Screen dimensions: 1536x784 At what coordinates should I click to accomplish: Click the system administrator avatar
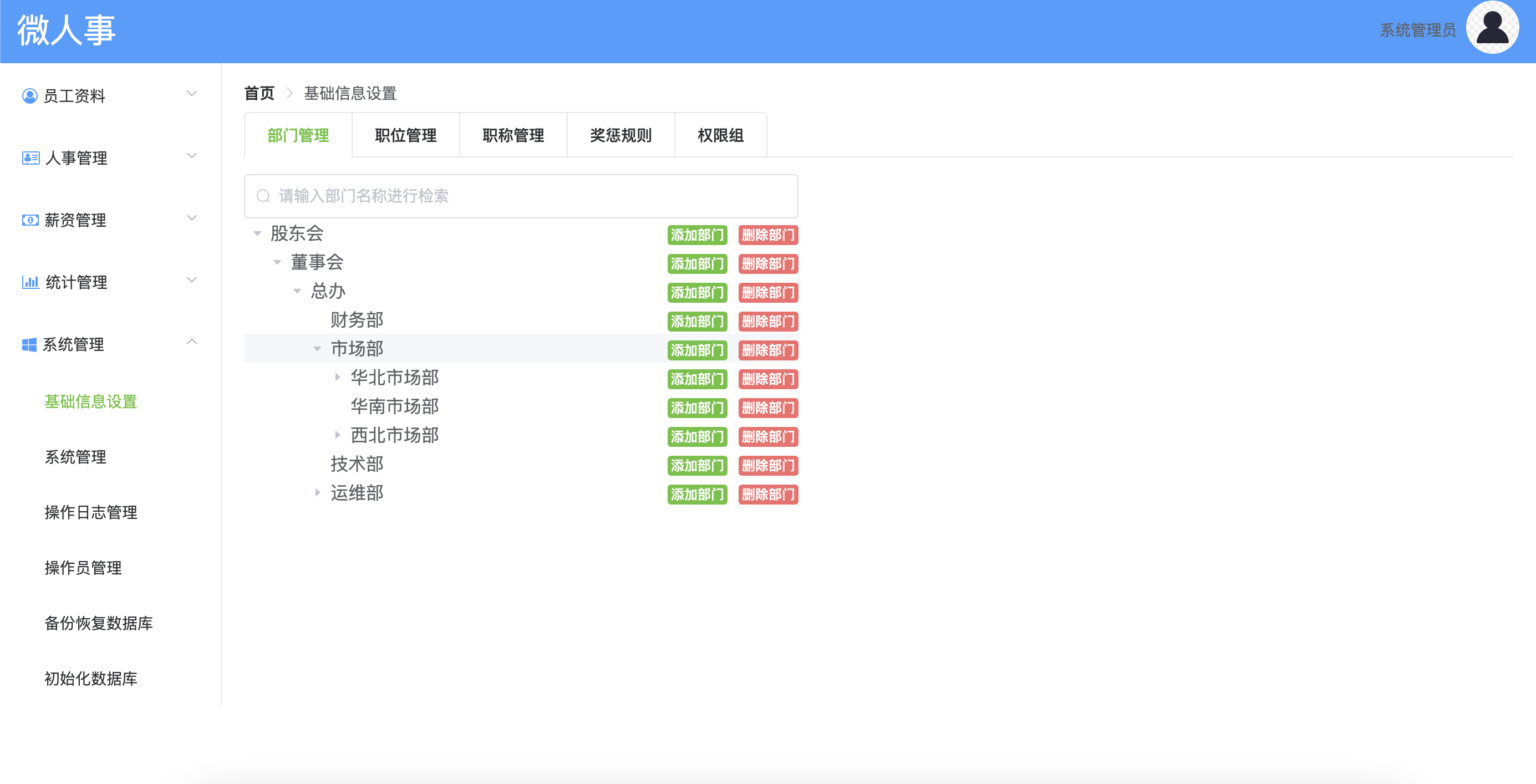click(x=1492, y=27)
